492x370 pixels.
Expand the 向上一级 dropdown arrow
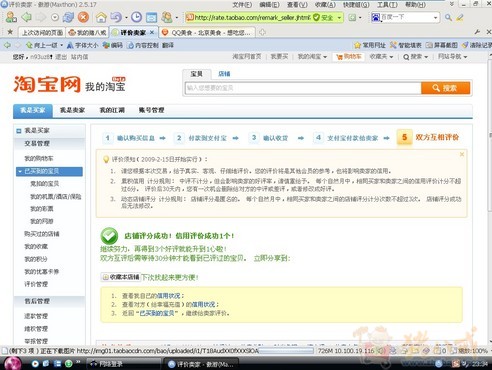(x=61, y=45)
